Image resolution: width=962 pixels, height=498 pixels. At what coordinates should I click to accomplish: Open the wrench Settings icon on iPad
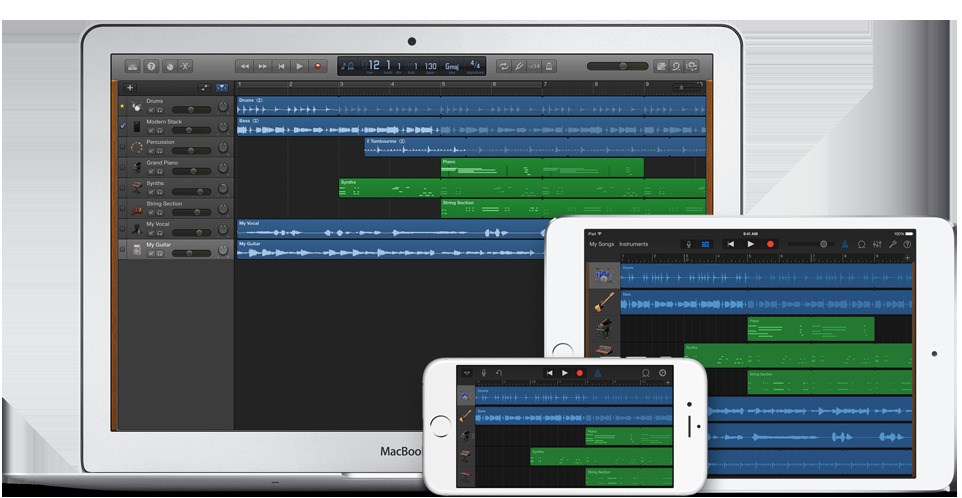(893, 244)
